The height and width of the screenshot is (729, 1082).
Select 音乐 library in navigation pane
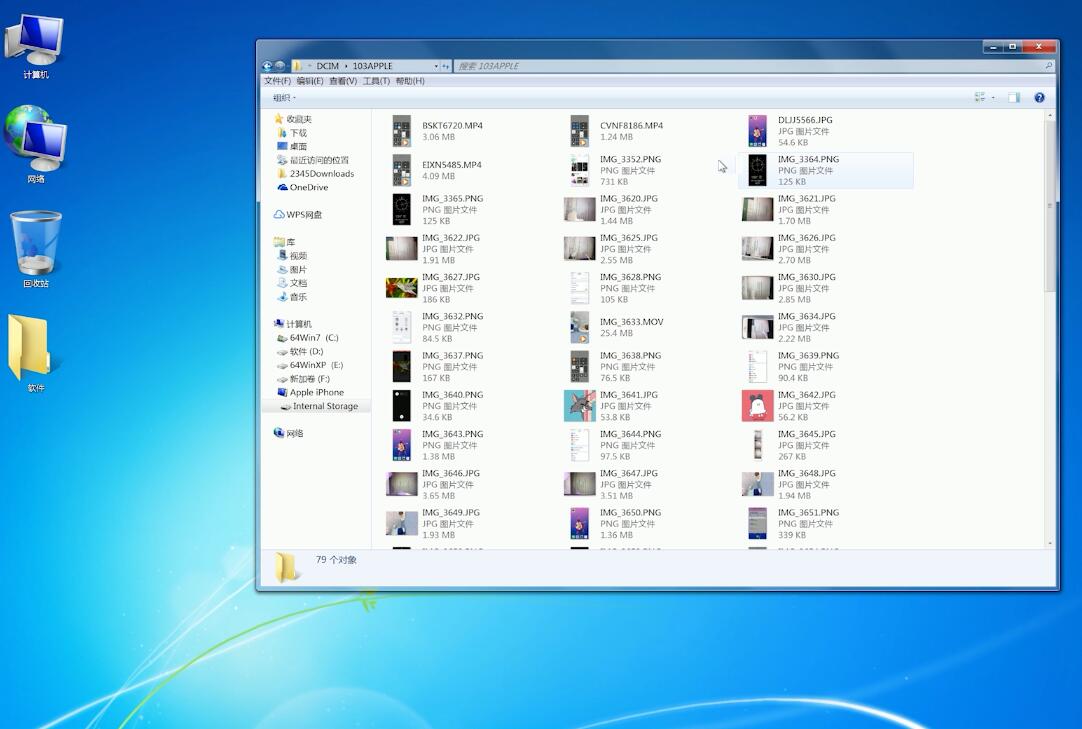293,297
